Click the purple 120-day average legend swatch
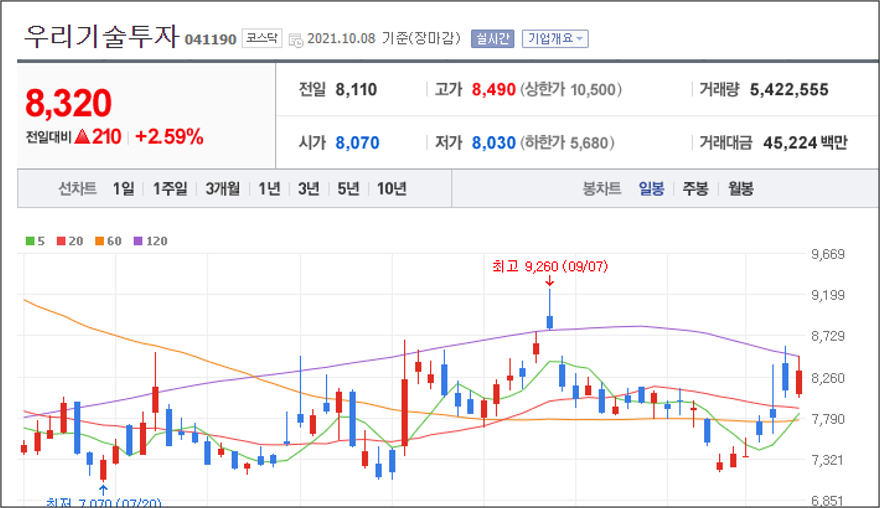The image size is (880, 508). (138, 241)
